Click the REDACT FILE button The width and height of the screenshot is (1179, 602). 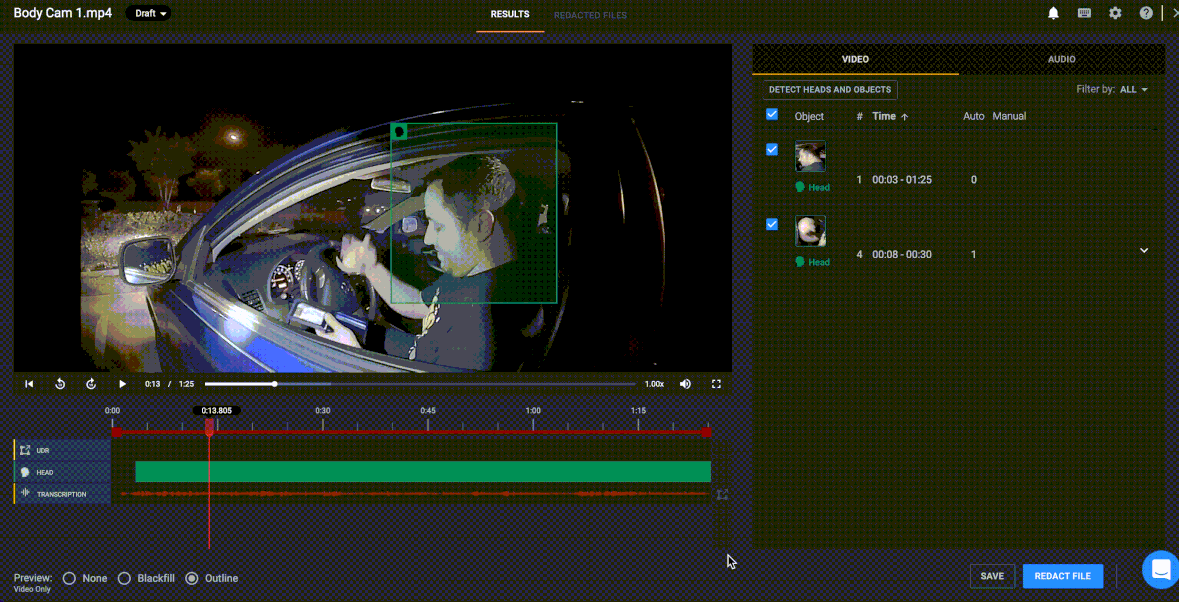(1062, 576)
